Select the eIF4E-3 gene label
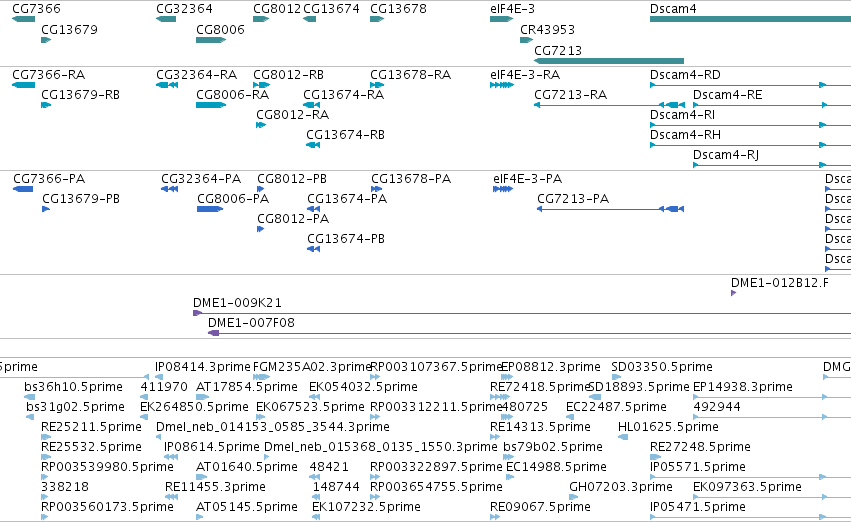 pos(512,9)
